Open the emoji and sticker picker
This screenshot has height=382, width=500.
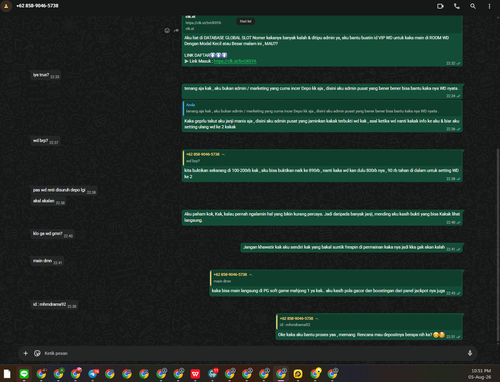(37, 353)
